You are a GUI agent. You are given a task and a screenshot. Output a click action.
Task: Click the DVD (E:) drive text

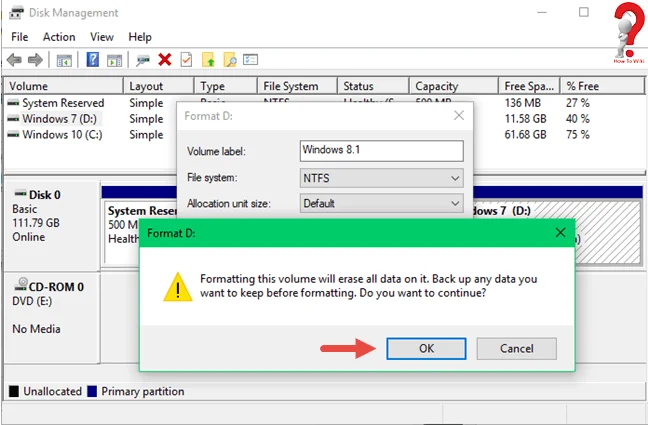point(32,301)
